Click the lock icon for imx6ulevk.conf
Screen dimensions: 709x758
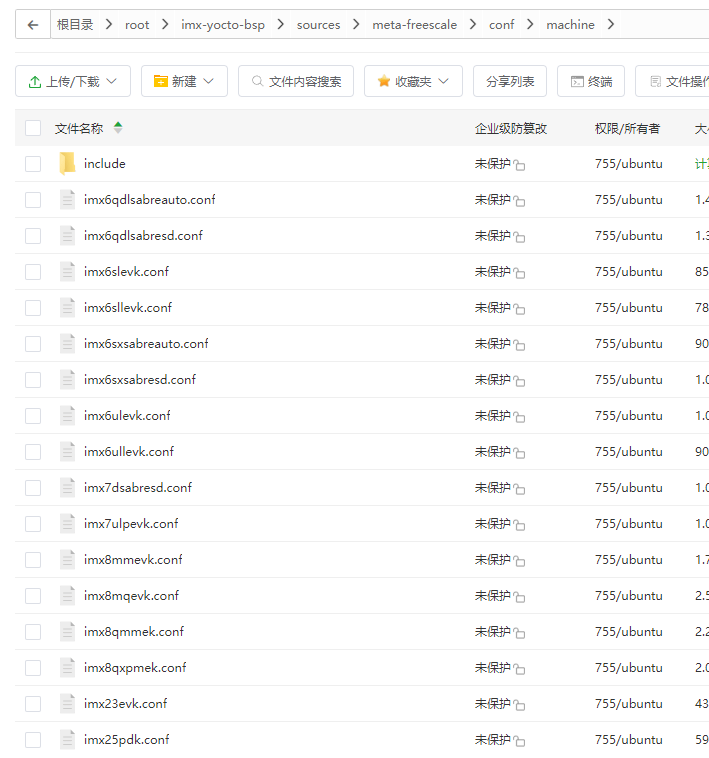520,417
